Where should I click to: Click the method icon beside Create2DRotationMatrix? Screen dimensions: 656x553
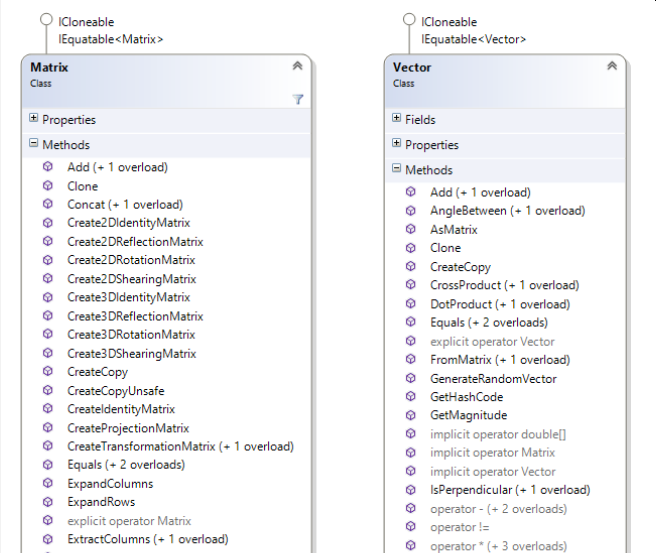48,260
